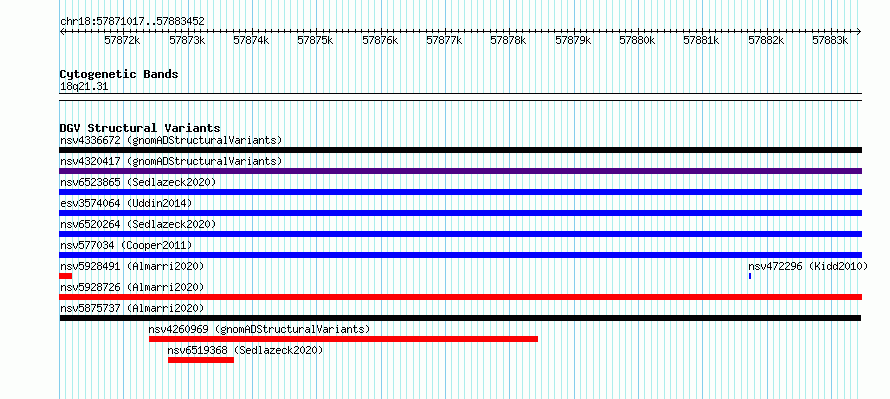Click ruler position 57881k
Viewport: 890px width, 399px height.
[x=702, y=40]
